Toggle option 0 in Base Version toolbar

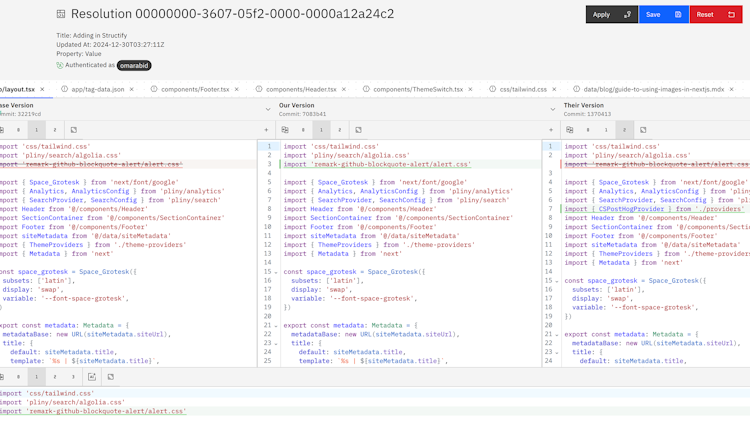pyautogui.click(x=18, y=130)
